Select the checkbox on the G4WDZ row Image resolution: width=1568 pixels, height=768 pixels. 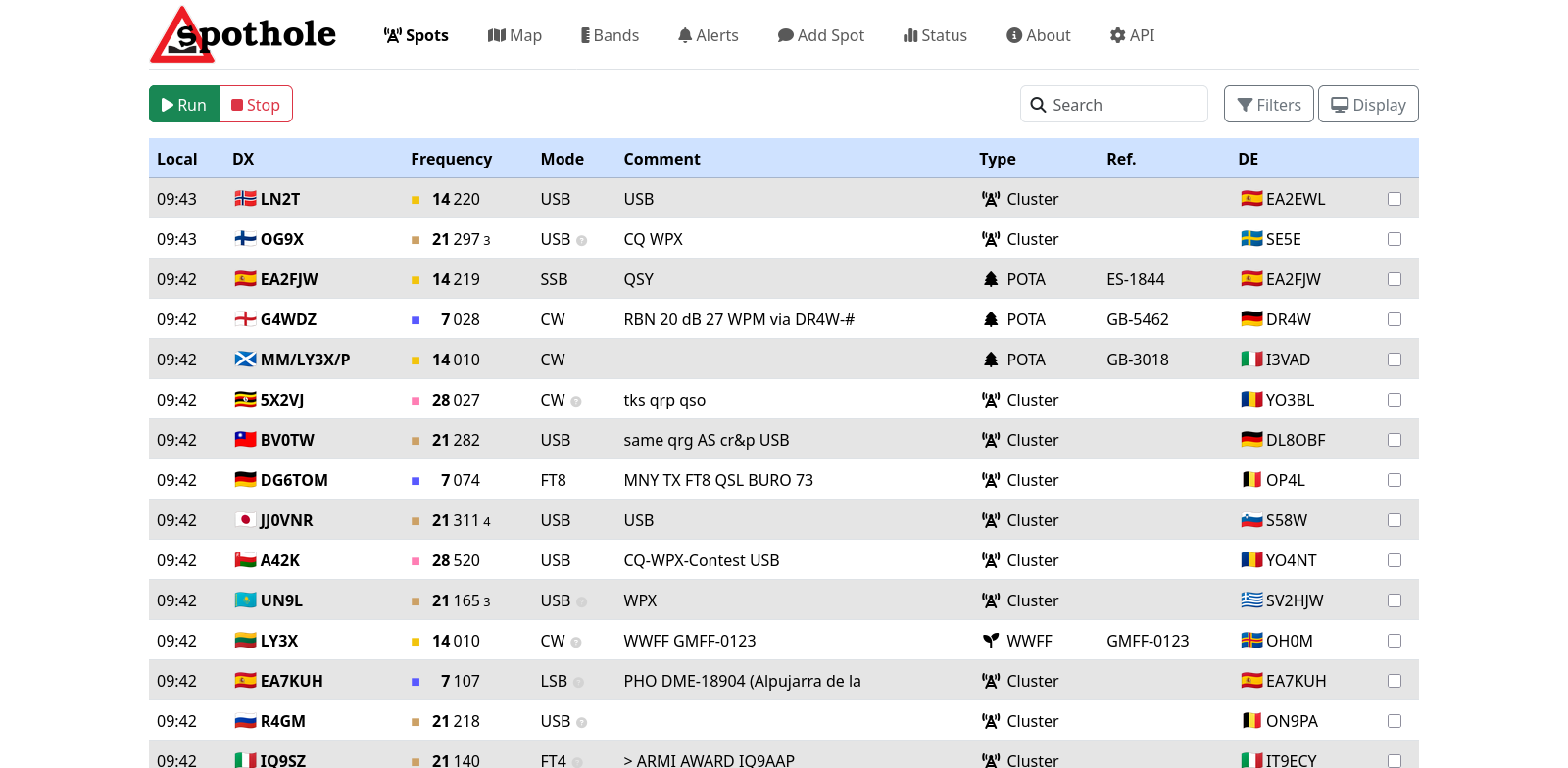[x=1395, y=319]
